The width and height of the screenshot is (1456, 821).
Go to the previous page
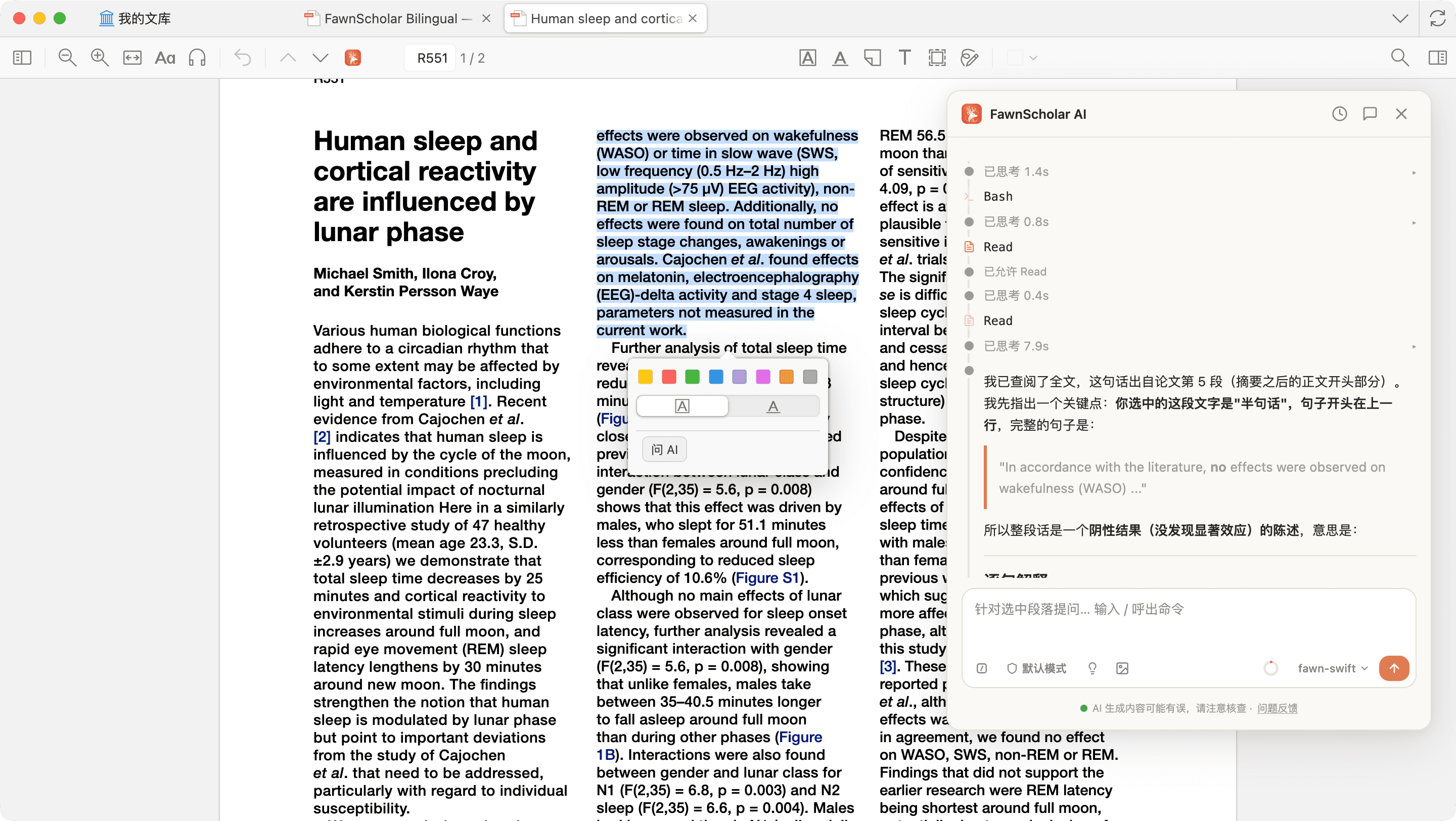[x=288, y=58]
